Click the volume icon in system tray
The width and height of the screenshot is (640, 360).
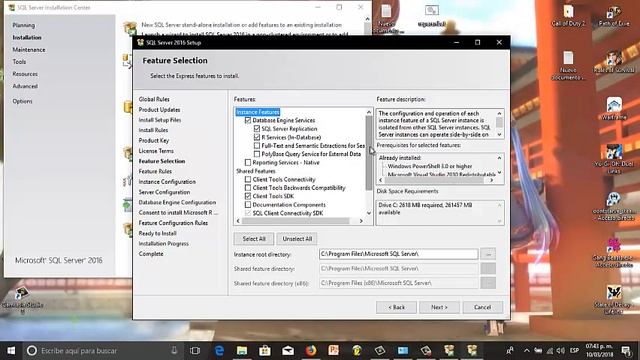(x=561, y=351)
